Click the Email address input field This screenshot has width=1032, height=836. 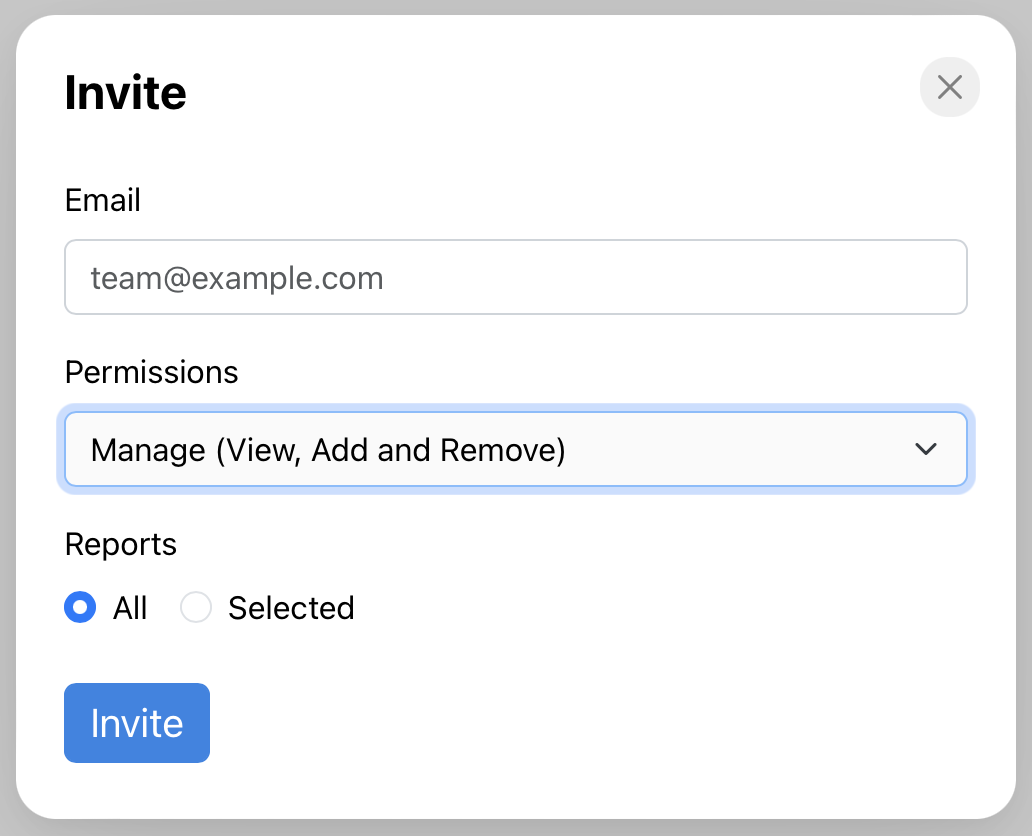pyautogui.click(x=515, y=277)
